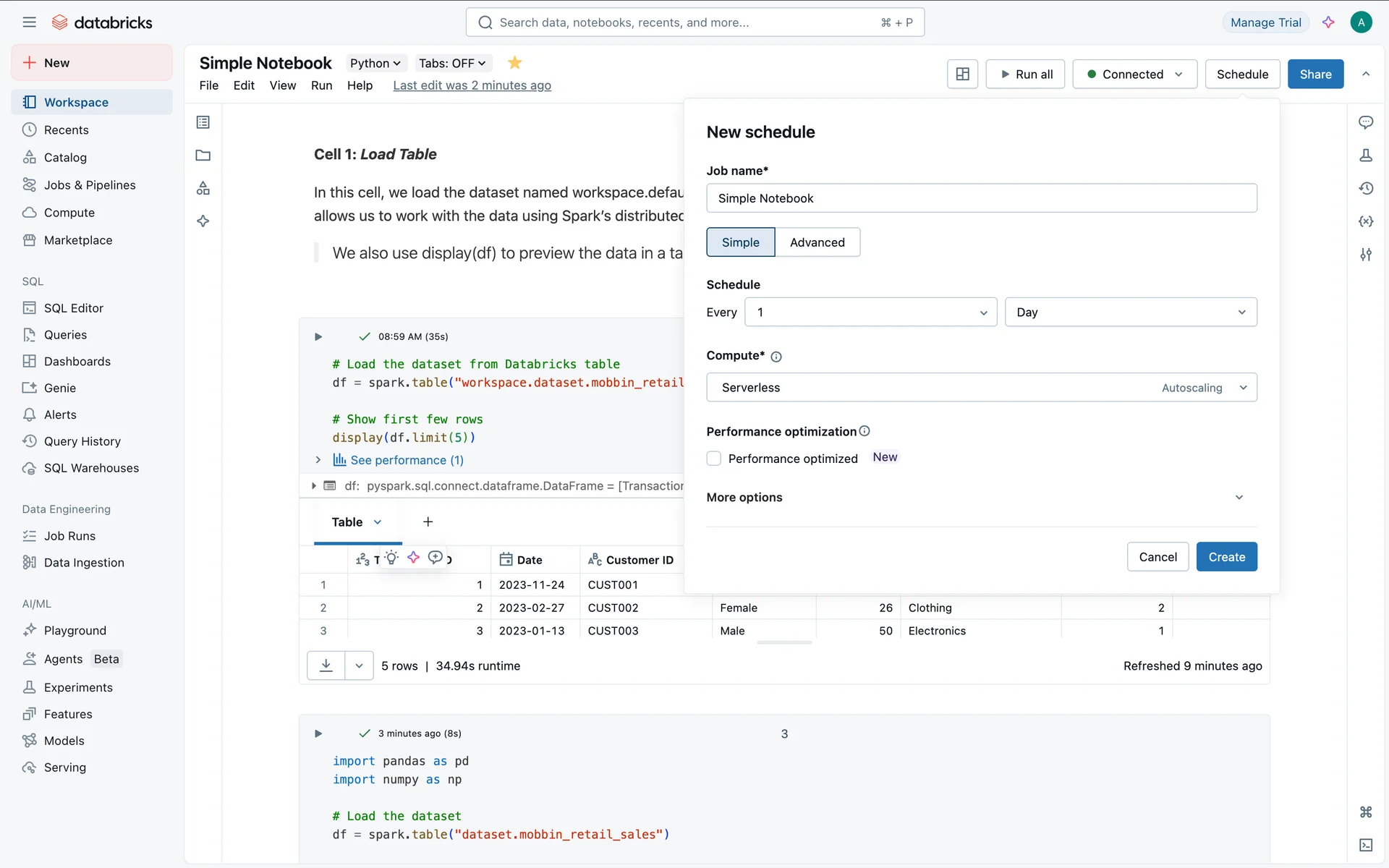Click the last edit time link
Viewport: 1389px width, 868px height.
472,85
